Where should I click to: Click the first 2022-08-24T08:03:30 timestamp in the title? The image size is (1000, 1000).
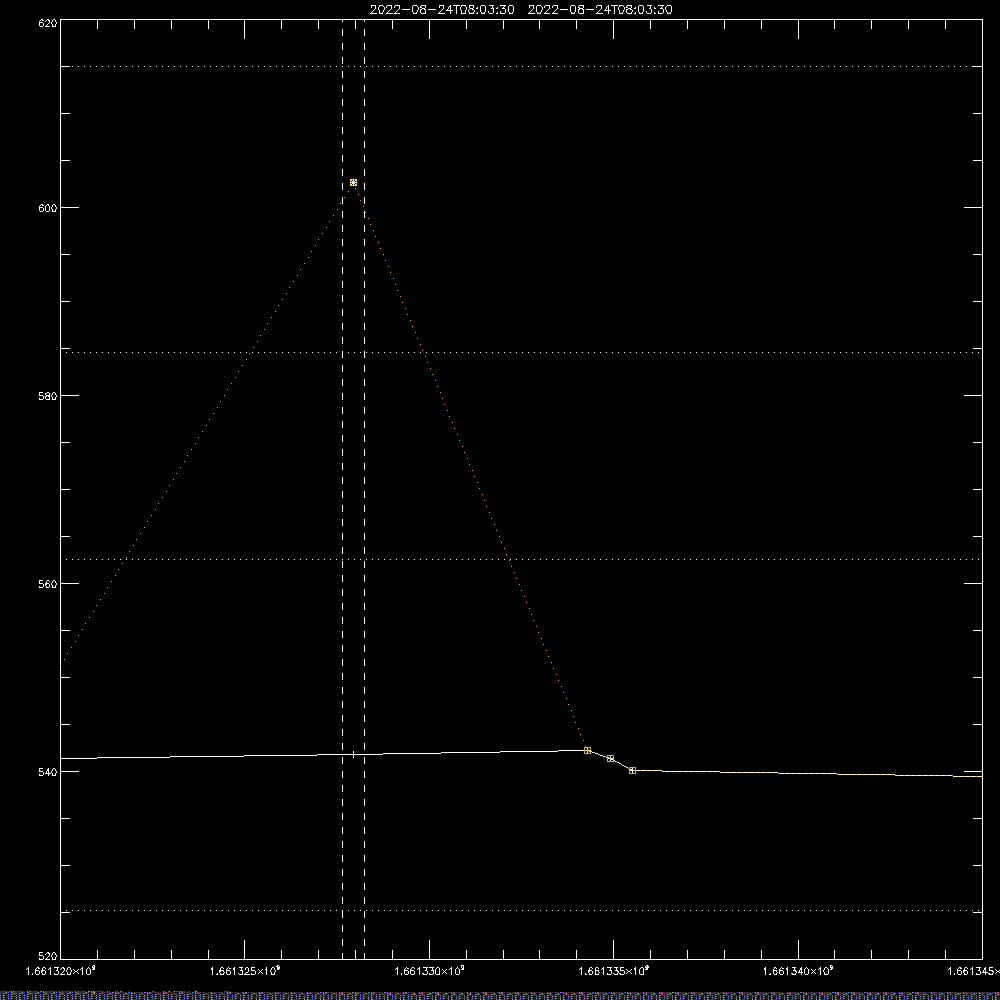[x=442, y=10]
